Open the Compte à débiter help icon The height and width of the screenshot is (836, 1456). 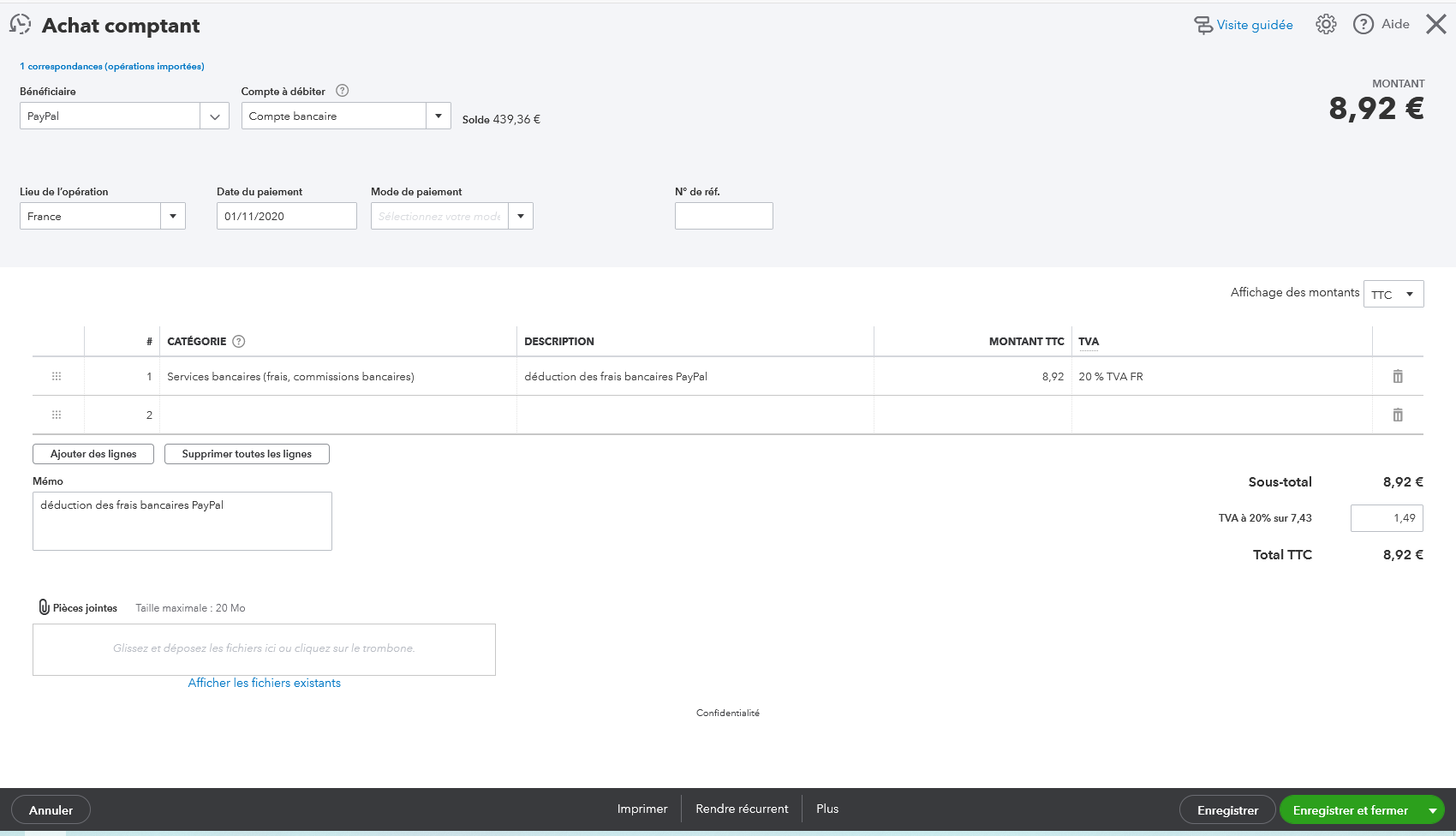[342, 91]
